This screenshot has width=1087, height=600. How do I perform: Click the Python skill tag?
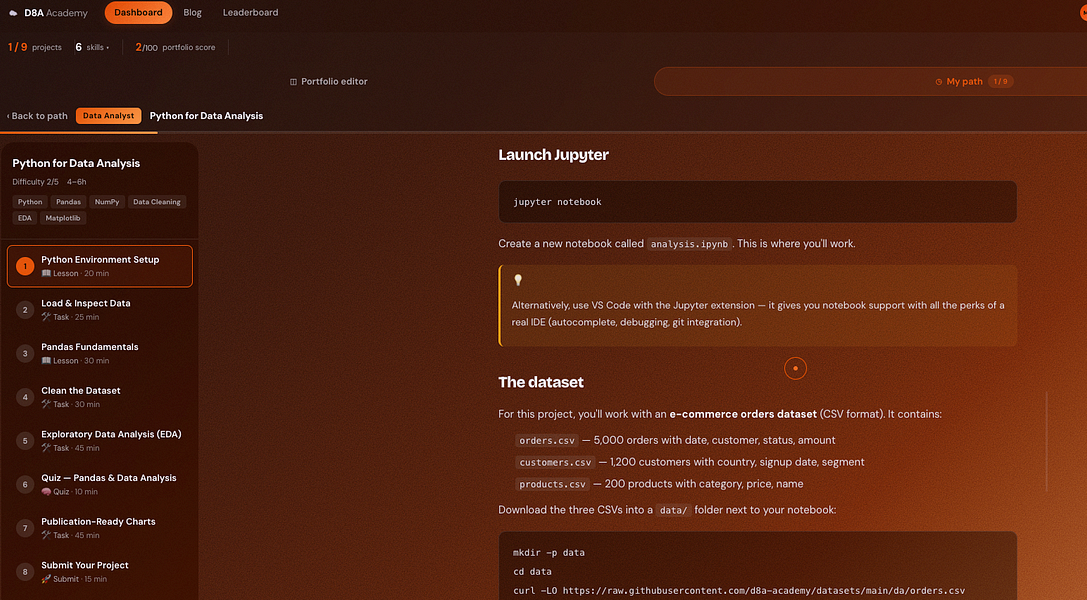click(30, 202)
